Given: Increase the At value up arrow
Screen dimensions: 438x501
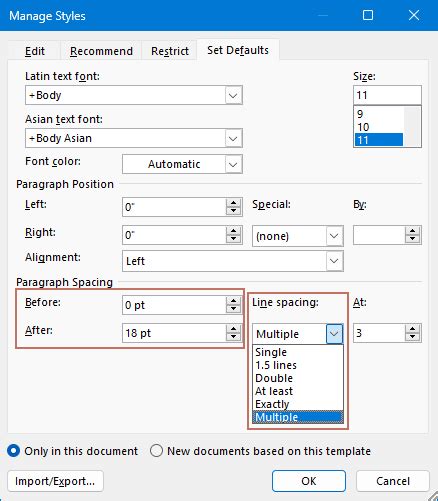Looking at the screenshot, I should [413, 329].
